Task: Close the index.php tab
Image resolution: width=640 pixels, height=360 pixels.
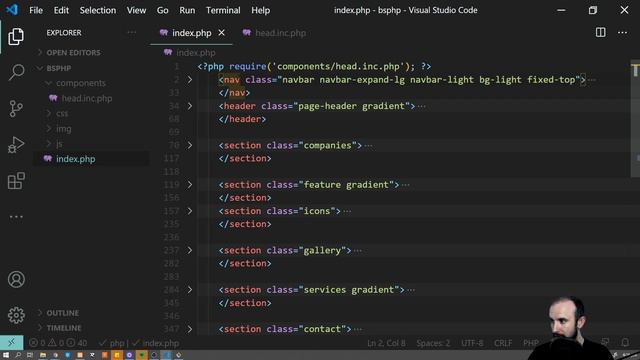Action: tap(221, 33)
